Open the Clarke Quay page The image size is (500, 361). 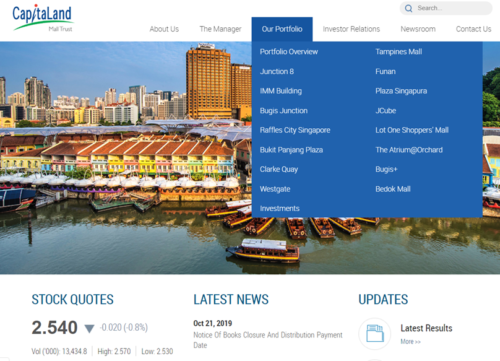pyautogui.click(x=279, y=169)
